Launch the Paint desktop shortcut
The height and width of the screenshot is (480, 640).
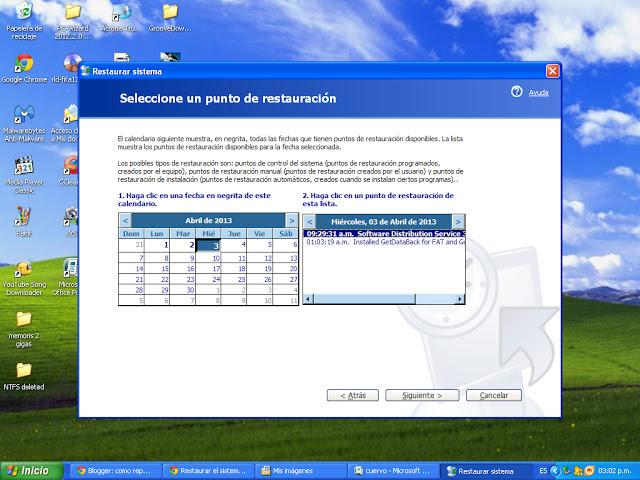click(24, 221)
